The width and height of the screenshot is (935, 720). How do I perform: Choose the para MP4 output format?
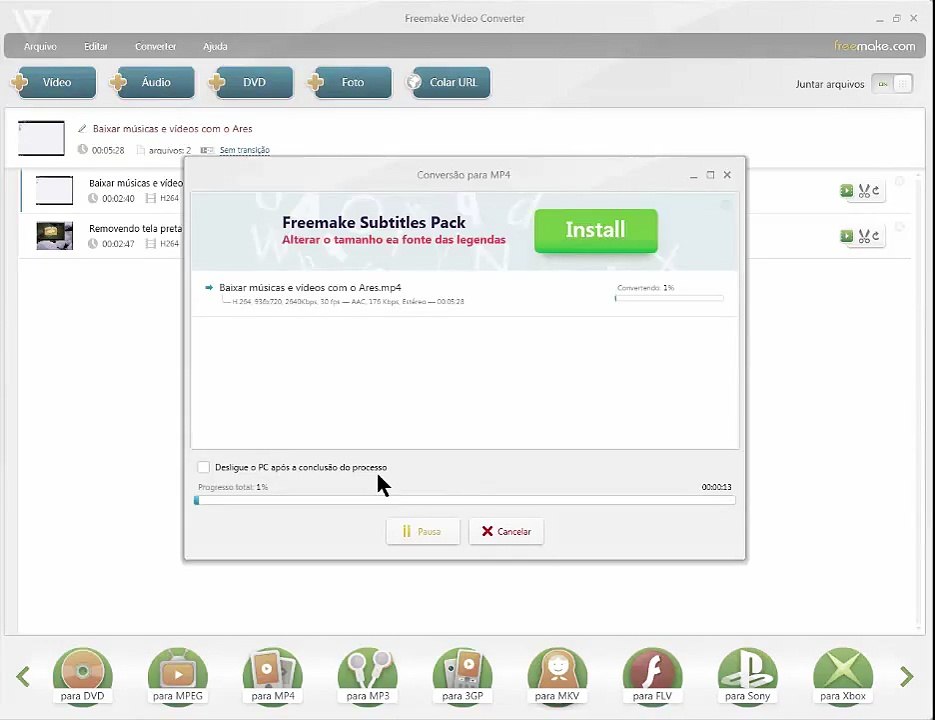273,676
